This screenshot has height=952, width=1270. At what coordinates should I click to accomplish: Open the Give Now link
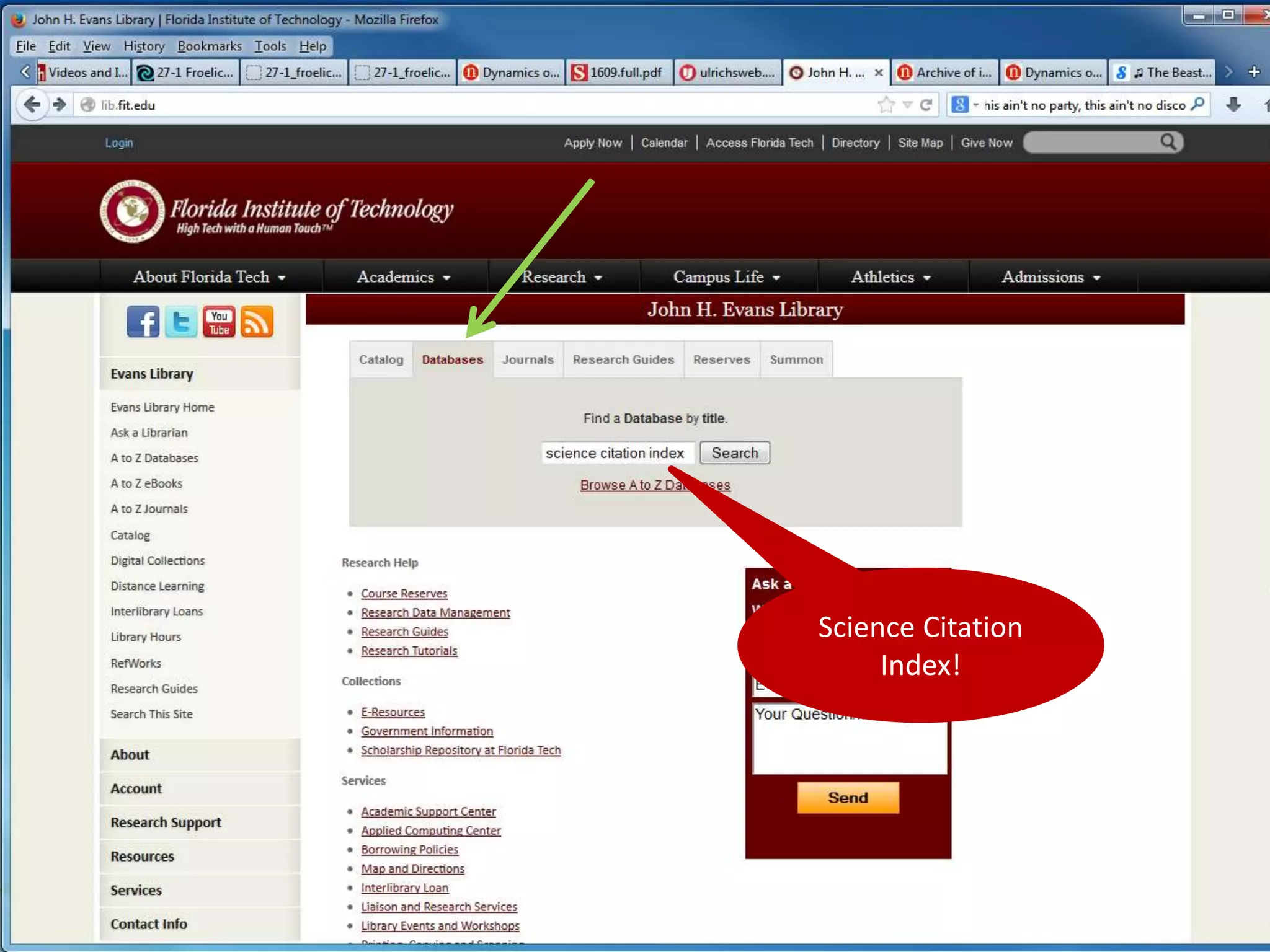[987, 143]
